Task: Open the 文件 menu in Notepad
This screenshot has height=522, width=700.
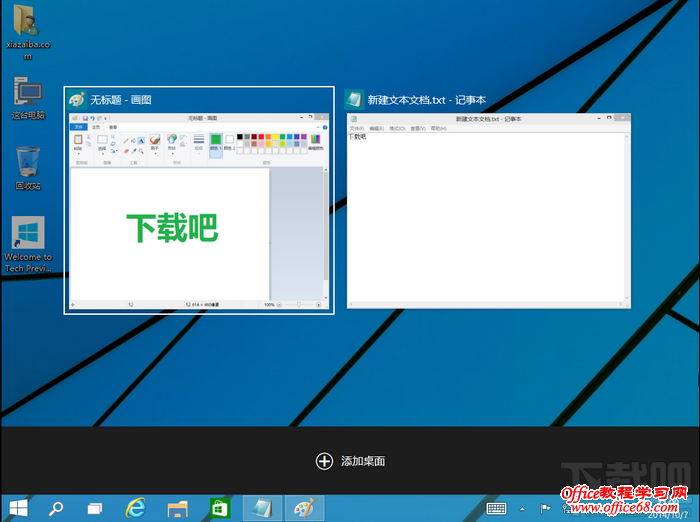Action: pos(356,129)
